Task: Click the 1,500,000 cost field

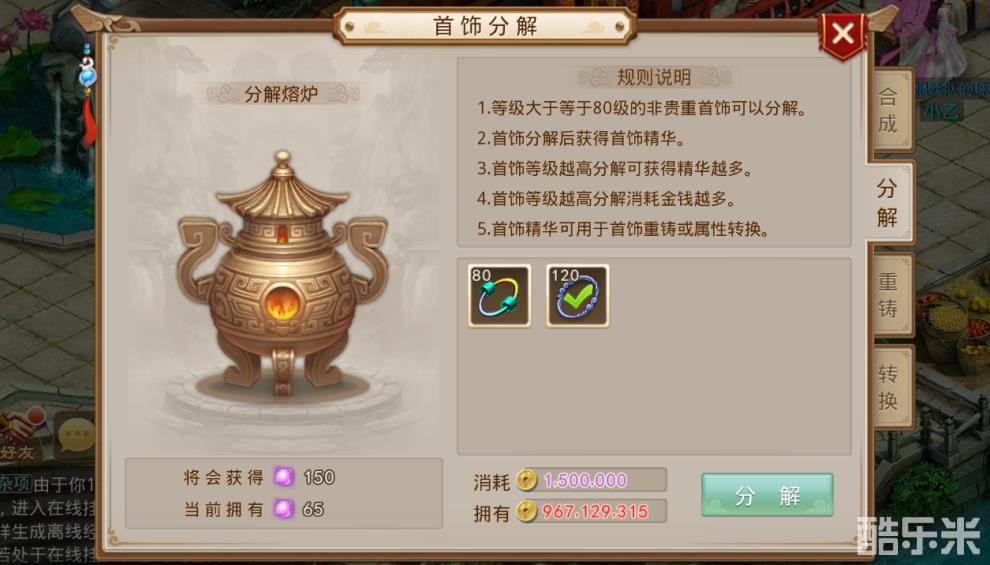Action: tap(592, 480)
